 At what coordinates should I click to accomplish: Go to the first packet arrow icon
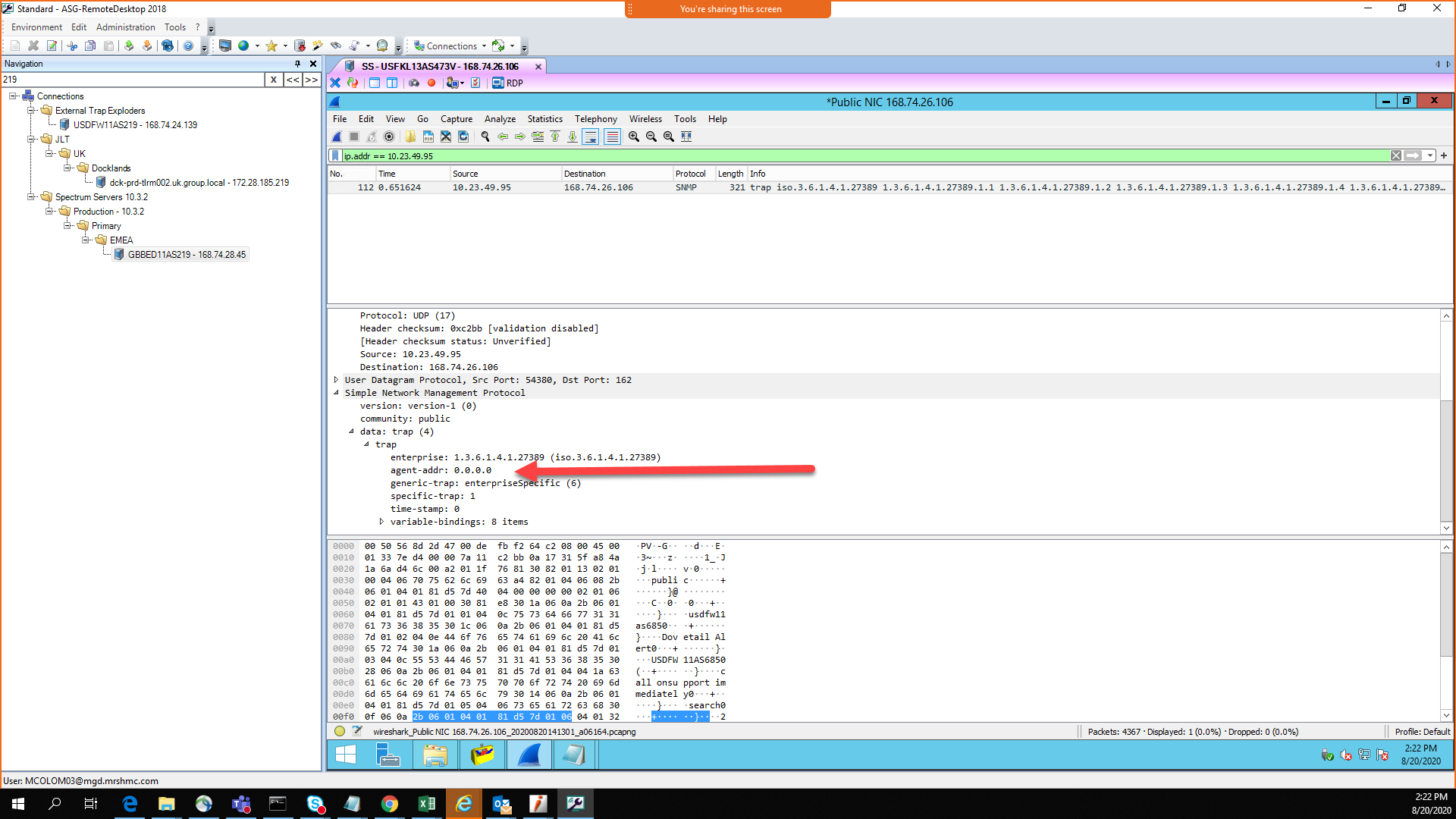tap(554, 137)
